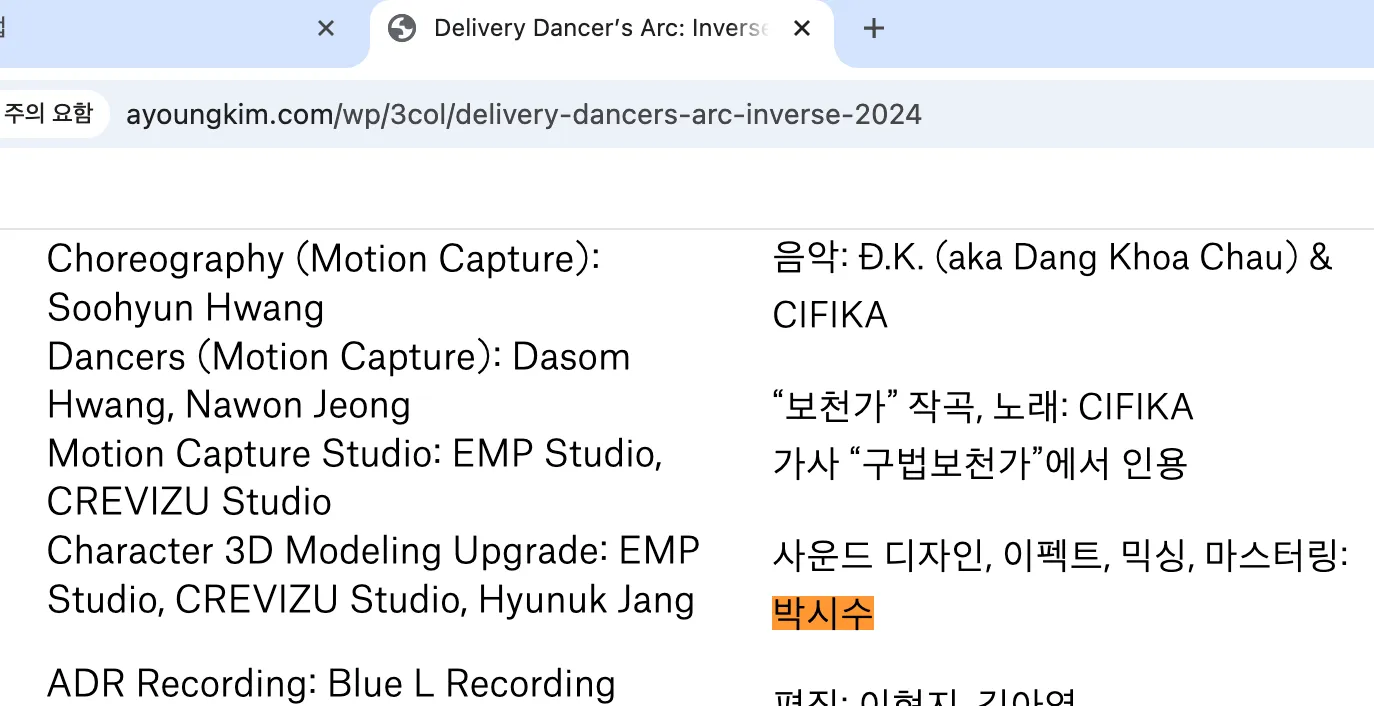The width and height of the screenshot is (1374, 706).
Task: Open a new tab with the plus button
Action: (x=874, y=29)
